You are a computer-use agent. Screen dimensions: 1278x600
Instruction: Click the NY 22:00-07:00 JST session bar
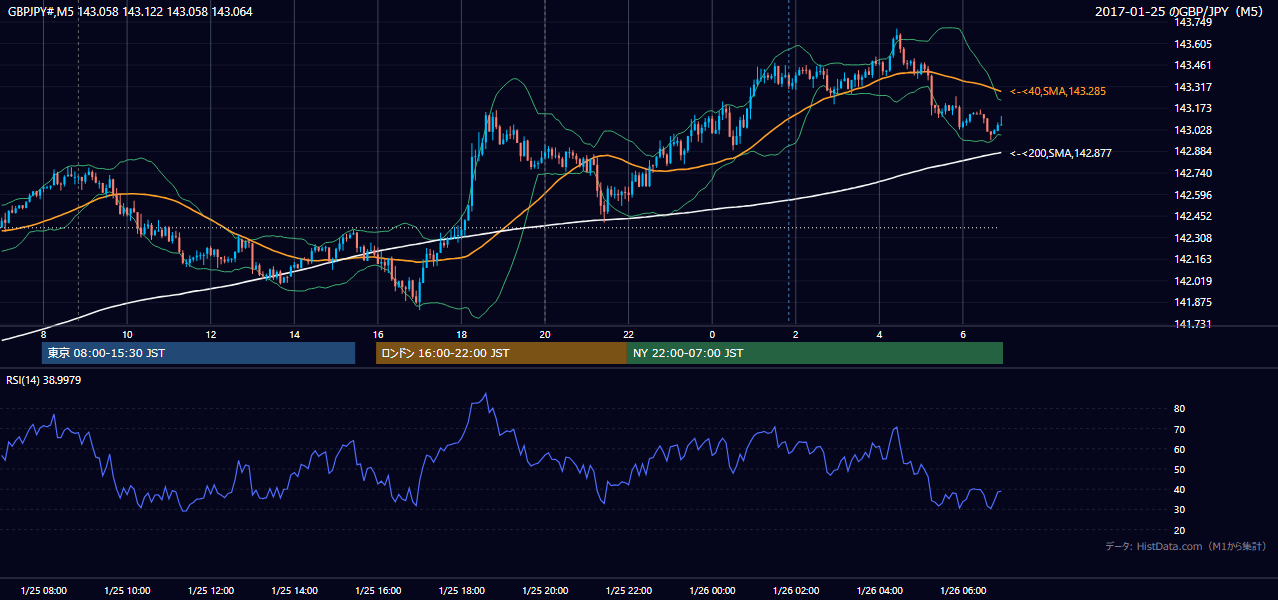[815, 353]
